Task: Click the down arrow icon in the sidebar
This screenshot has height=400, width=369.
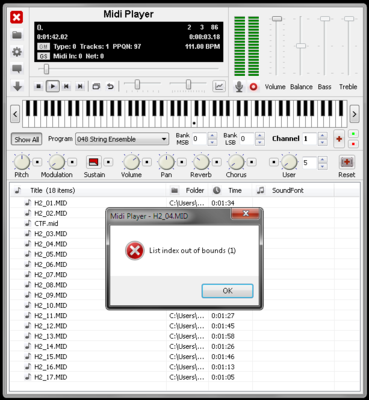Action: [17, 86]
